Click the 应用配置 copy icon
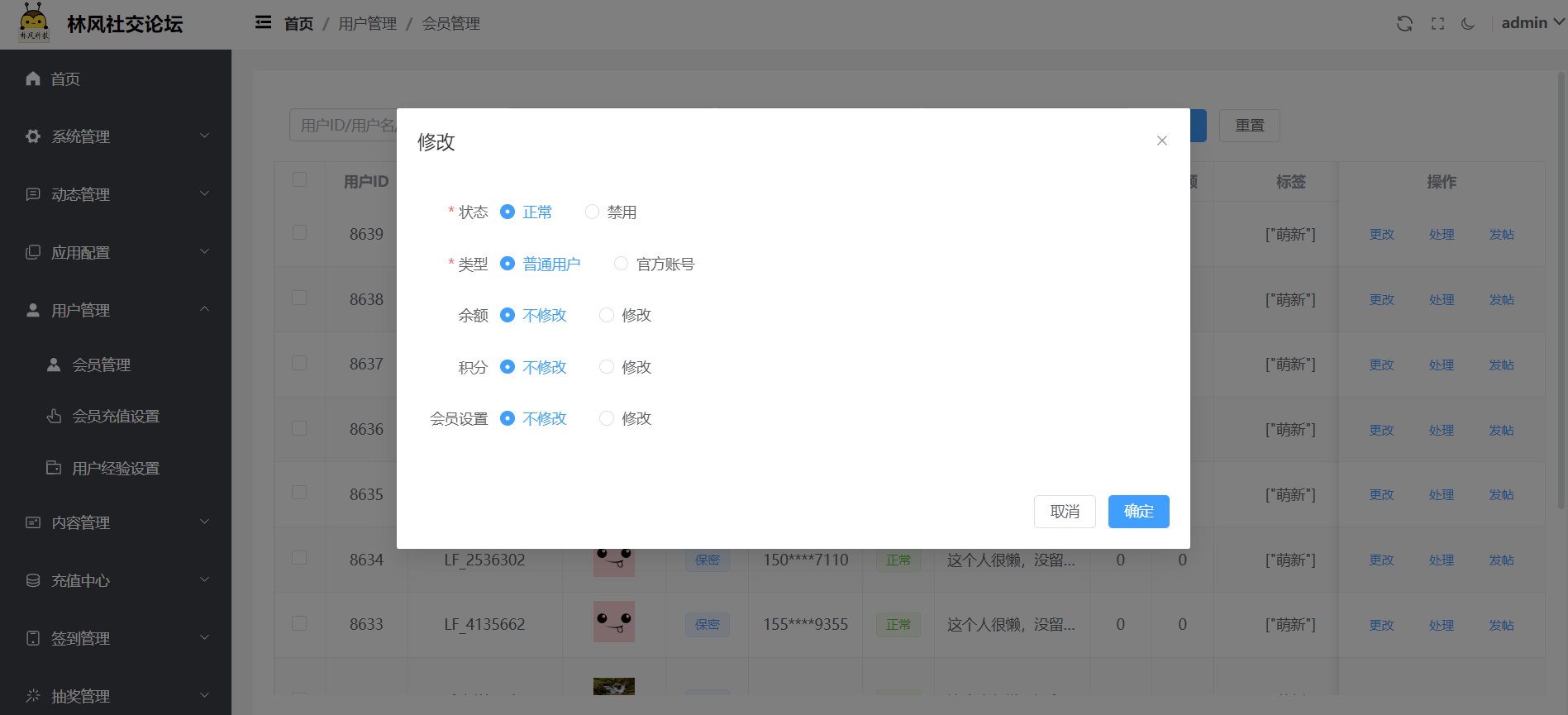 click(x=33, y=252)
